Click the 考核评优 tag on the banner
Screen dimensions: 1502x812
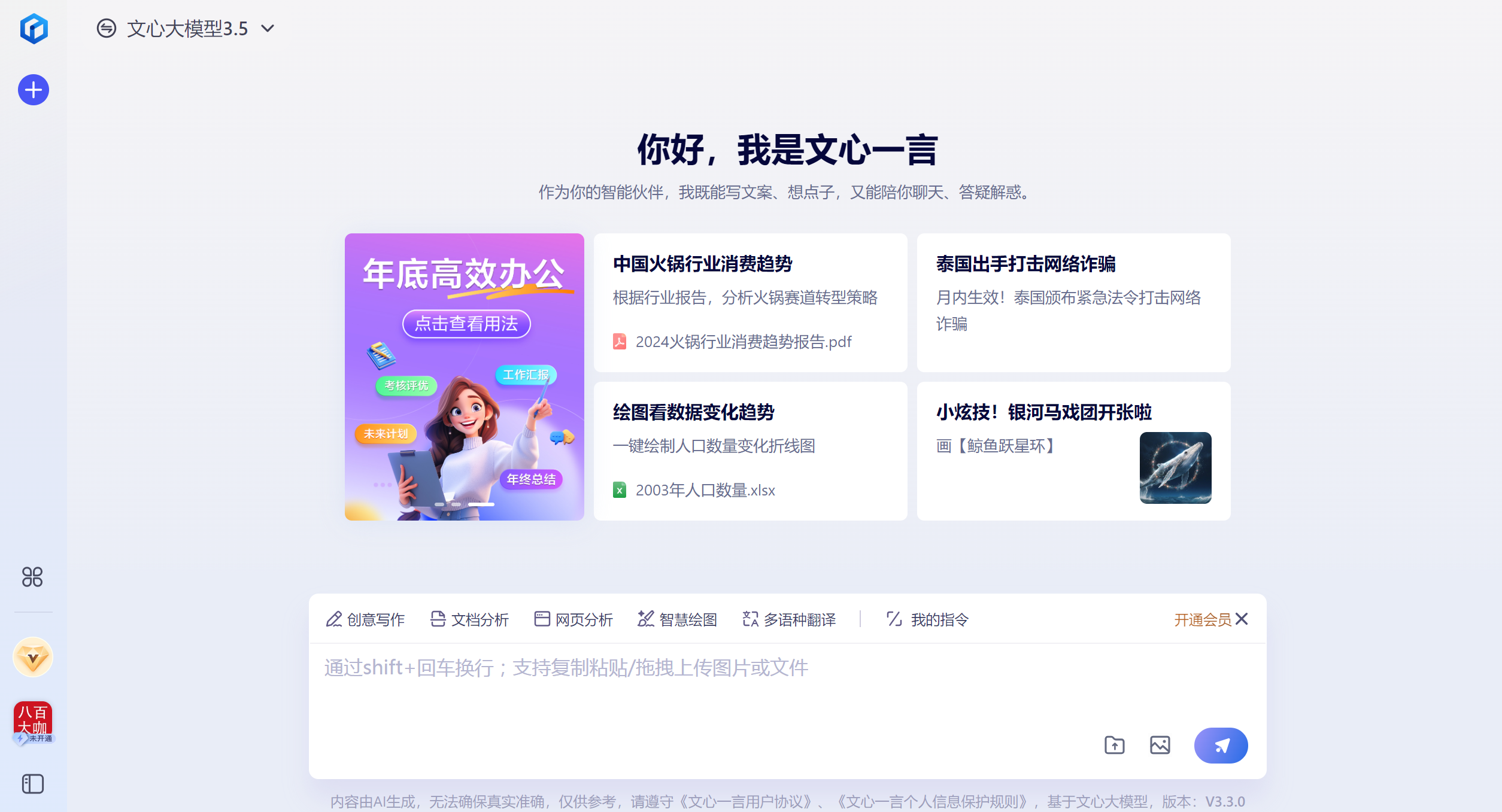[406, 385]
